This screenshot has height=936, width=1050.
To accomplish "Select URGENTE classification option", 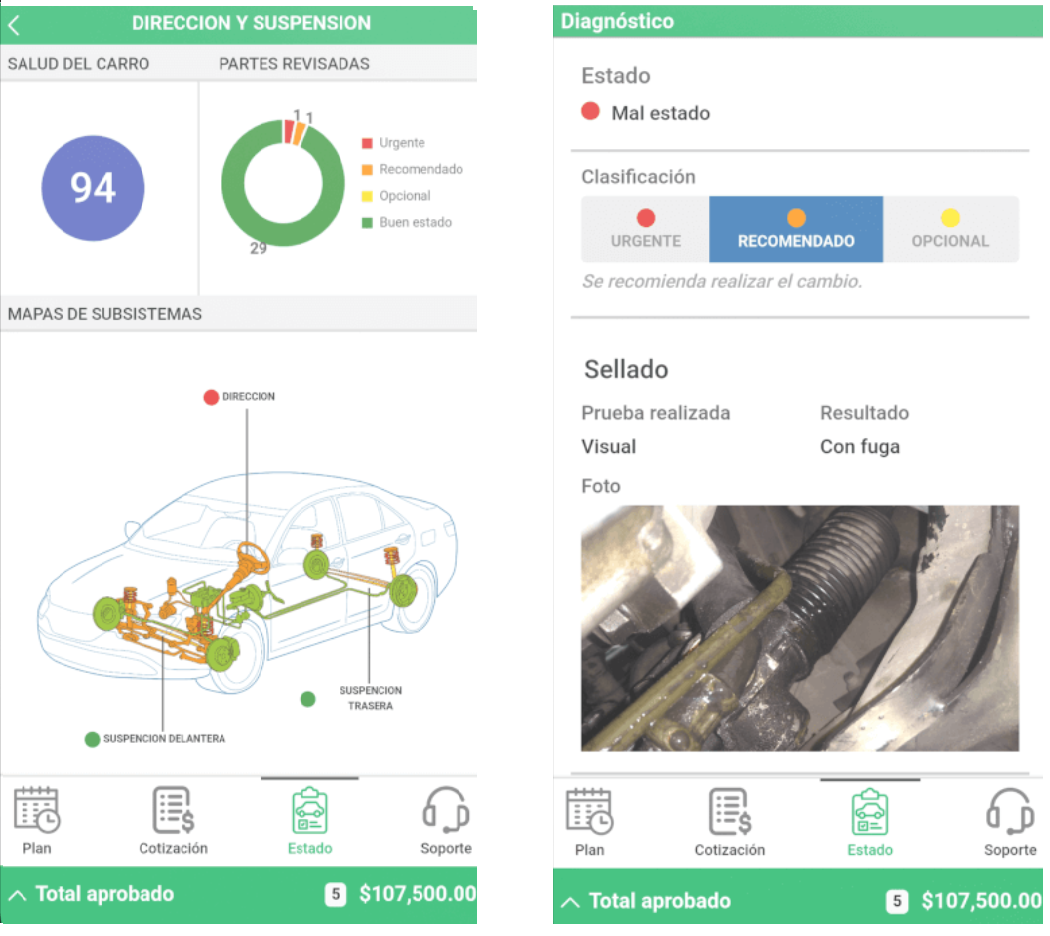I will (646, 229).
